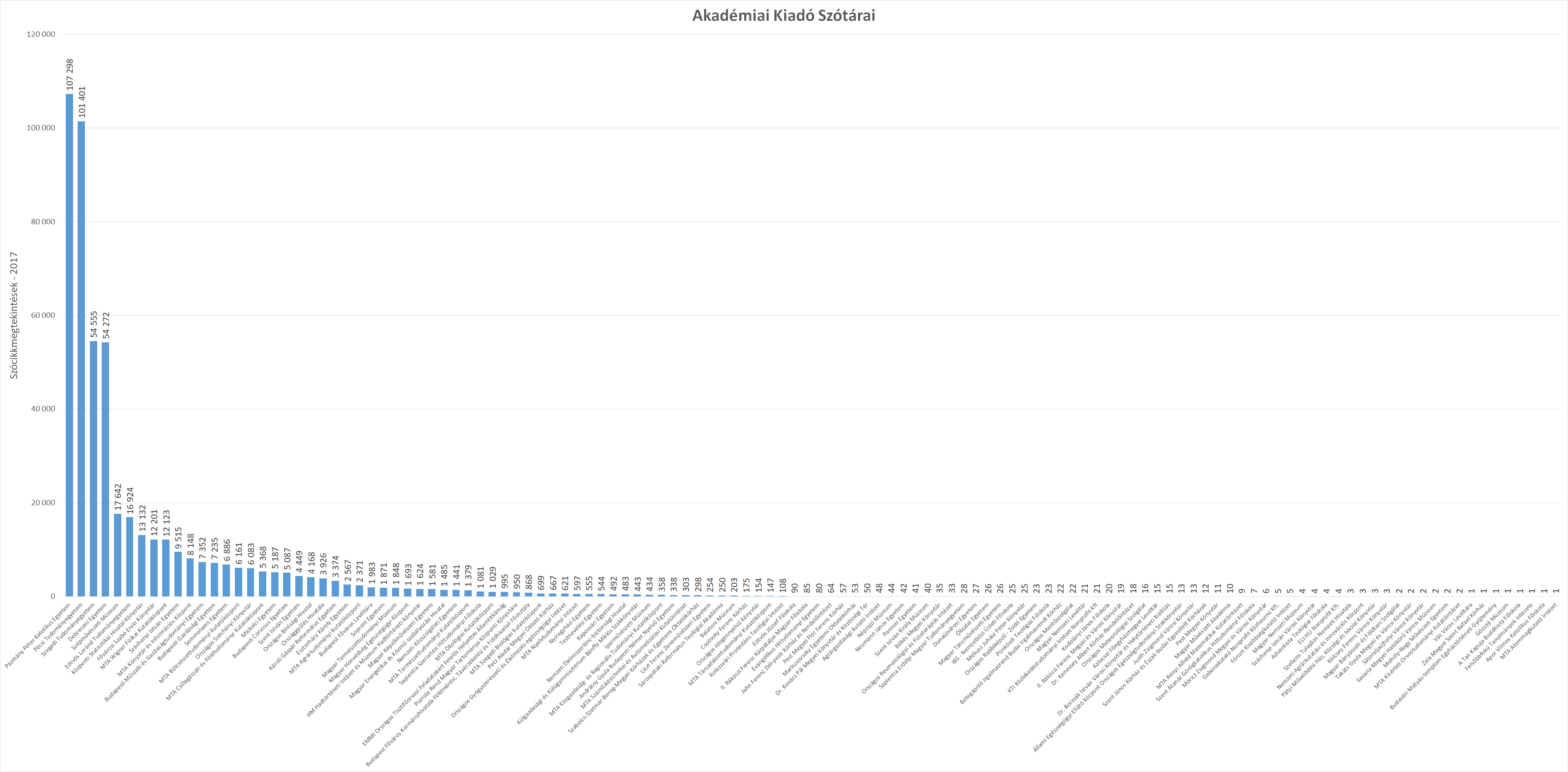Click the '20 000' axis tick label

pos(43,503)
